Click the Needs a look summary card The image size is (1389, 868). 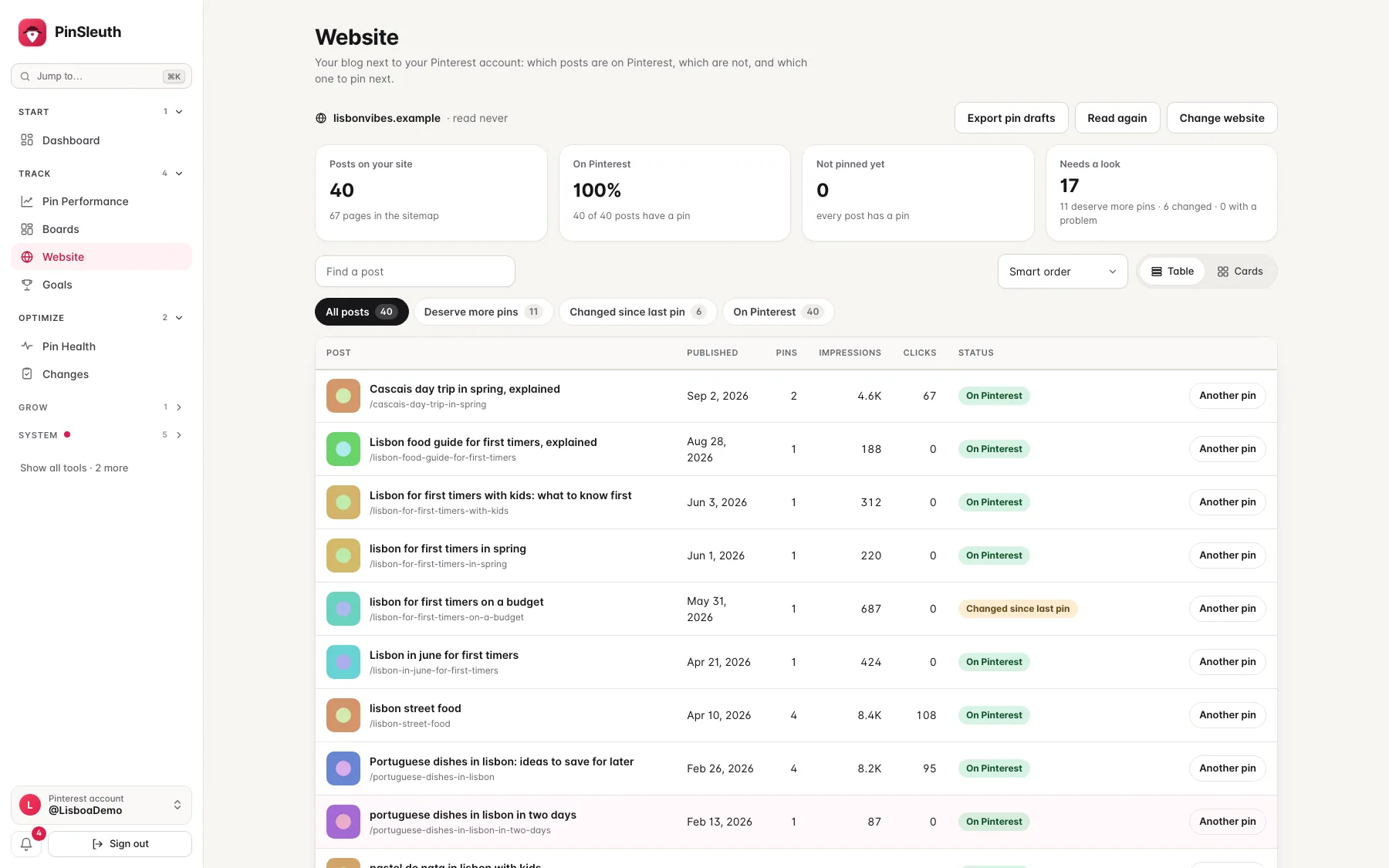(x=1161, y=193)
